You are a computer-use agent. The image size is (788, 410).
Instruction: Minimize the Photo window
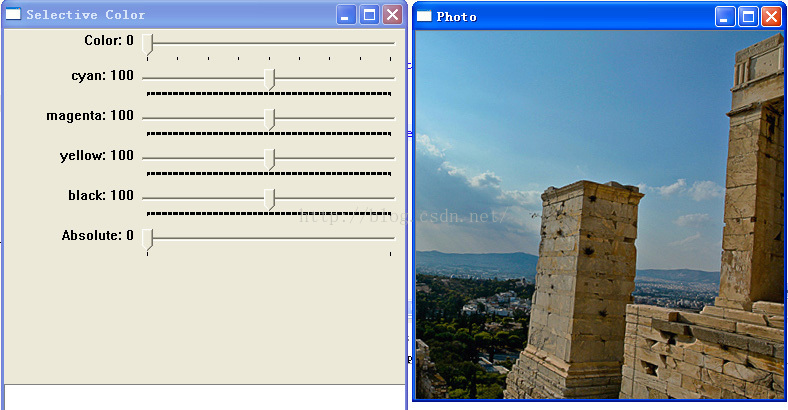725,17
